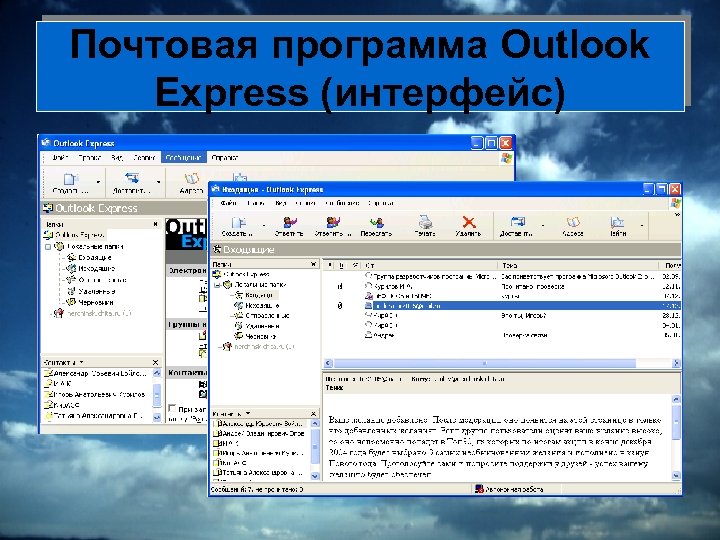Click priority (!) column header in message list
This screenshot has height=540, width=720.
329,265
